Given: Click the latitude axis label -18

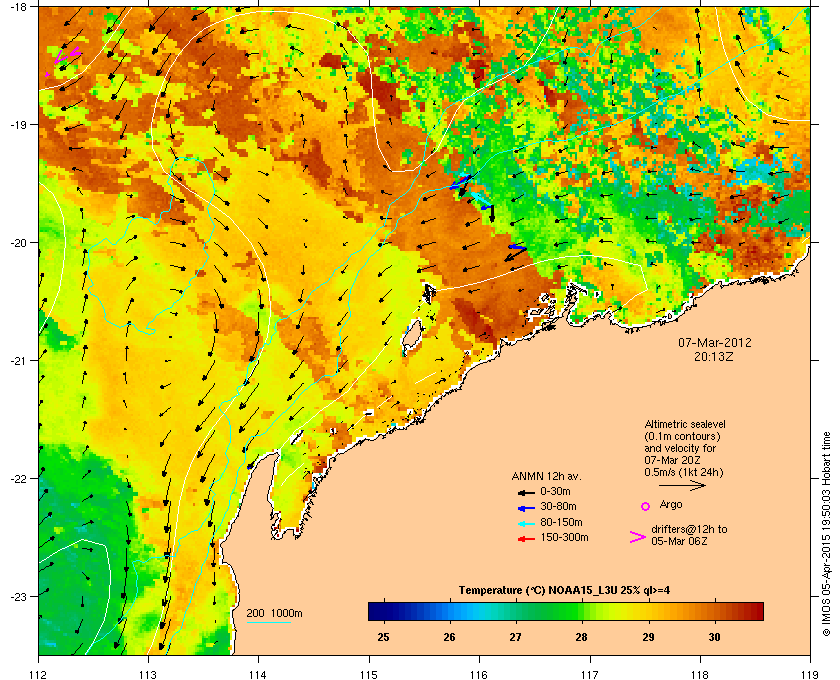Looking at the screenshot, I should click(x=18, y=6).
